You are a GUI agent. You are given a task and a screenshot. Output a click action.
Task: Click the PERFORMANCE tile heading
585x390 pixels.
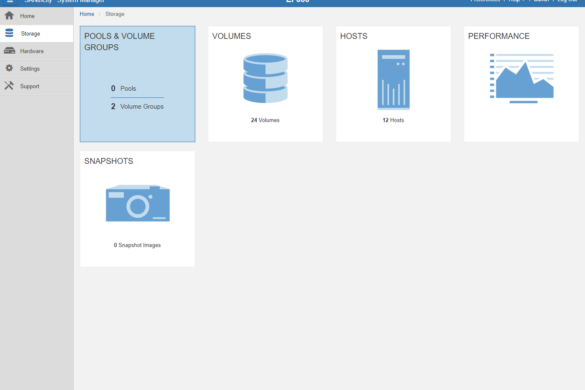tap(499, 36)
